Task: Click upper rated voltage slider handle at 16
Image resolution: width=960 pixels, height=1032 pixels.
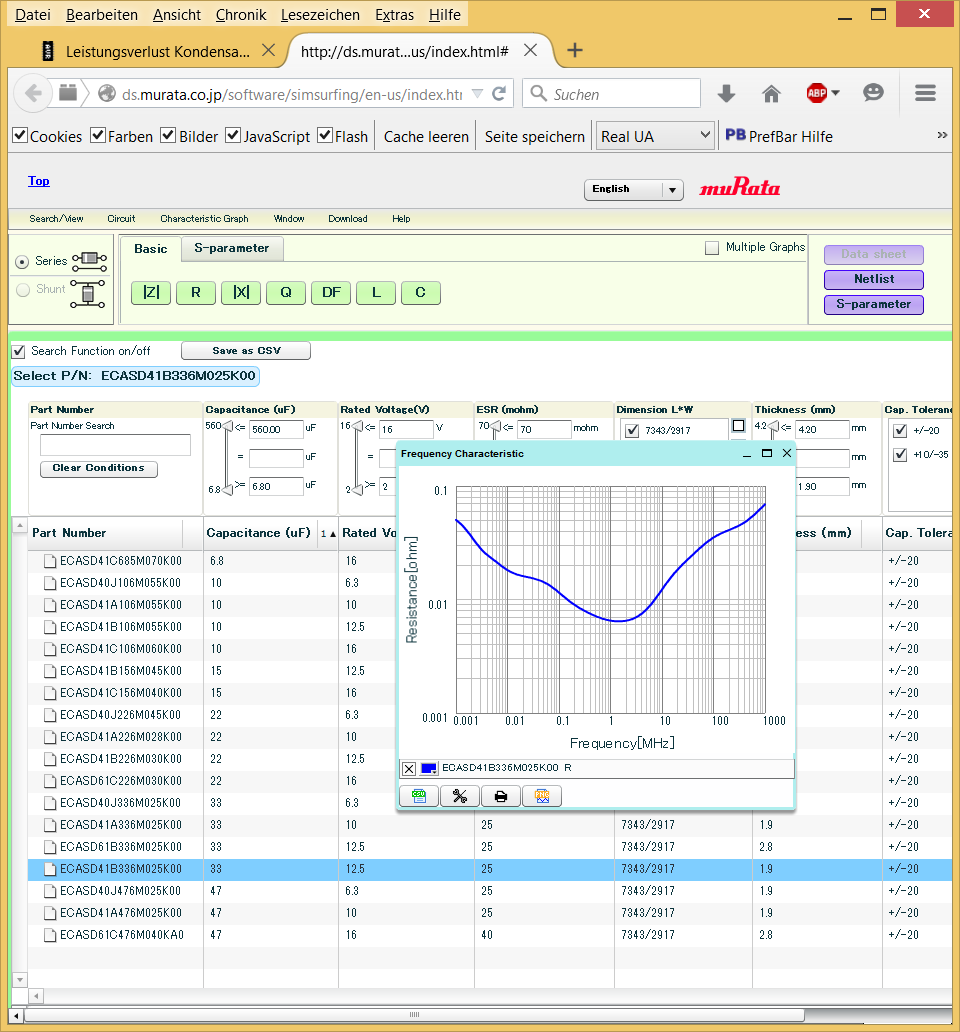Action: (359, 426)
